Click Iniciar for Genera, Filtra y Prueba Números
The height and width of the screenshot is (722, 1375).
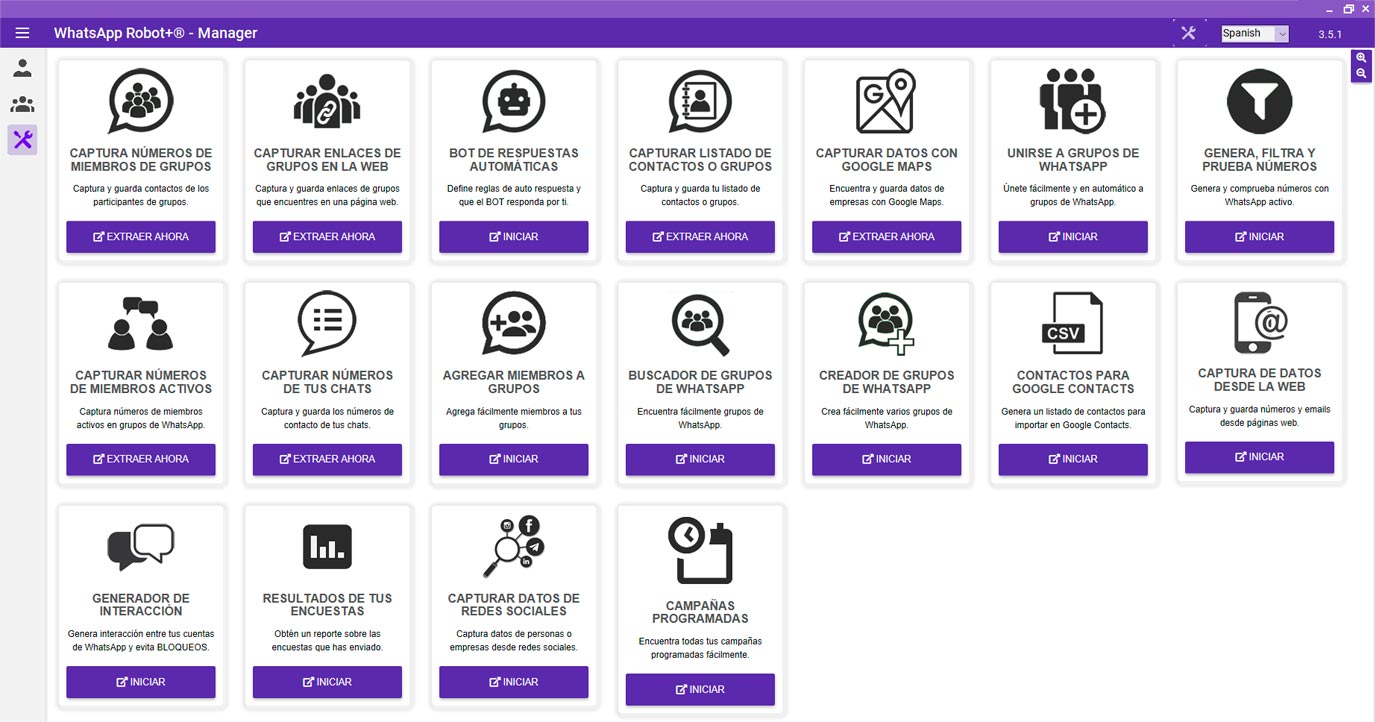click(1259, 237)
